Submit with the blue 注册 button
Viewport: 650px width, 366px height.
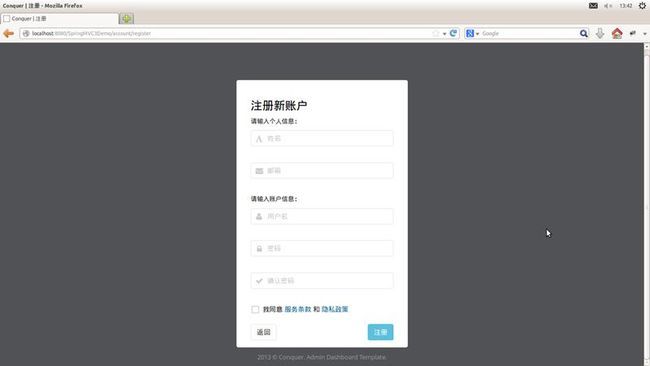click(x=380, y=332)
